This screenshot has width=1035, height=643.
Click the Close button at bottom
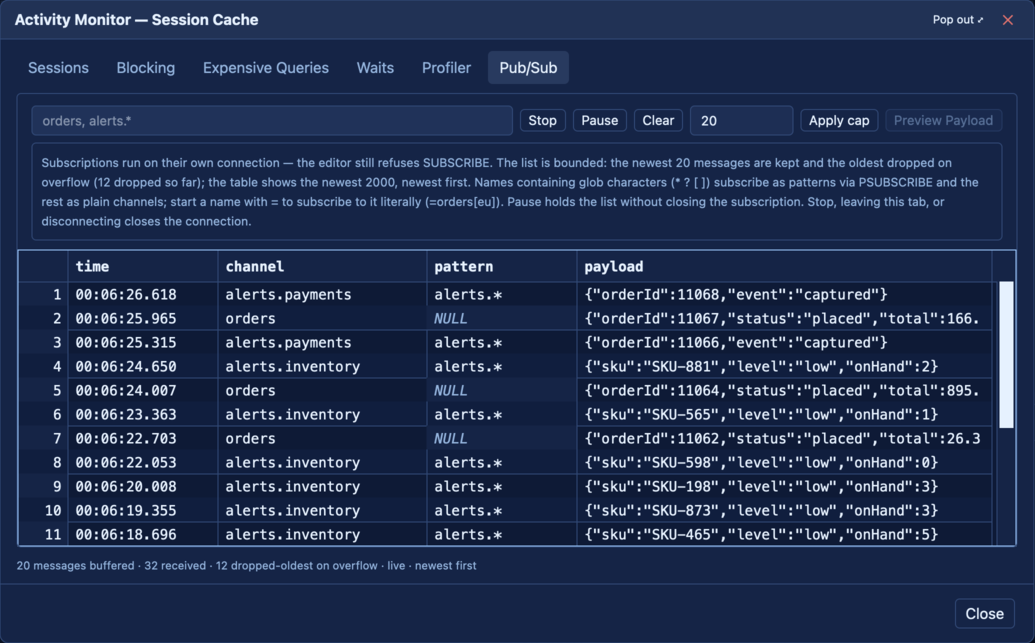tap(984, 614)
